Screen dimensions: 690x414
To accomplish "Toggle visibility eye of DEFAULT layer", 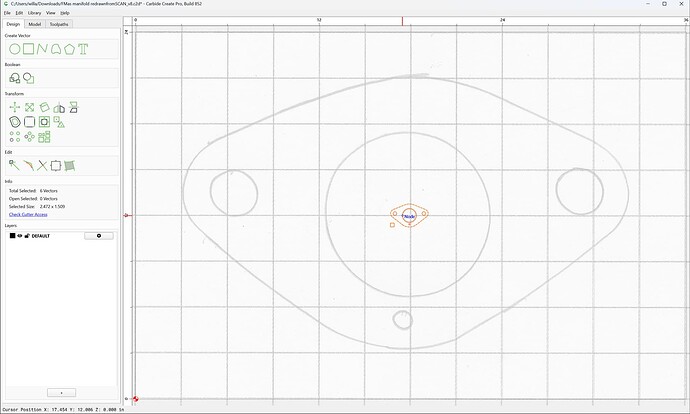I will [x=19, y=236].
